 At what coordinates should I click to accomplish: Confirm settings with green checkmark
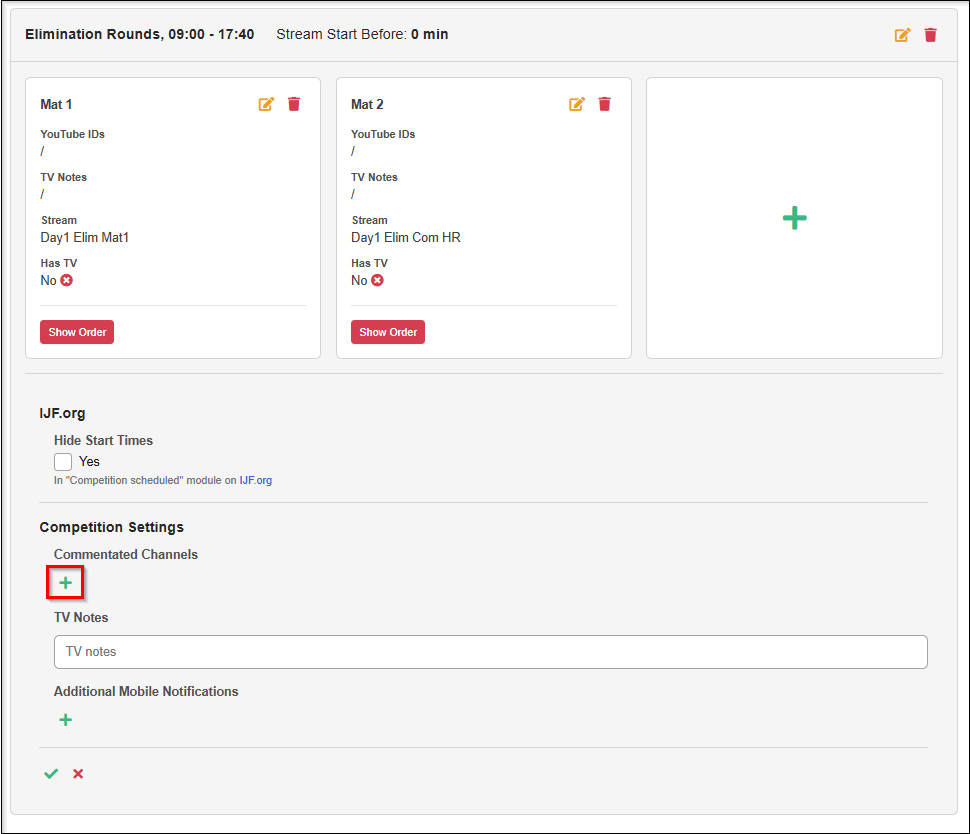point(51,774)
